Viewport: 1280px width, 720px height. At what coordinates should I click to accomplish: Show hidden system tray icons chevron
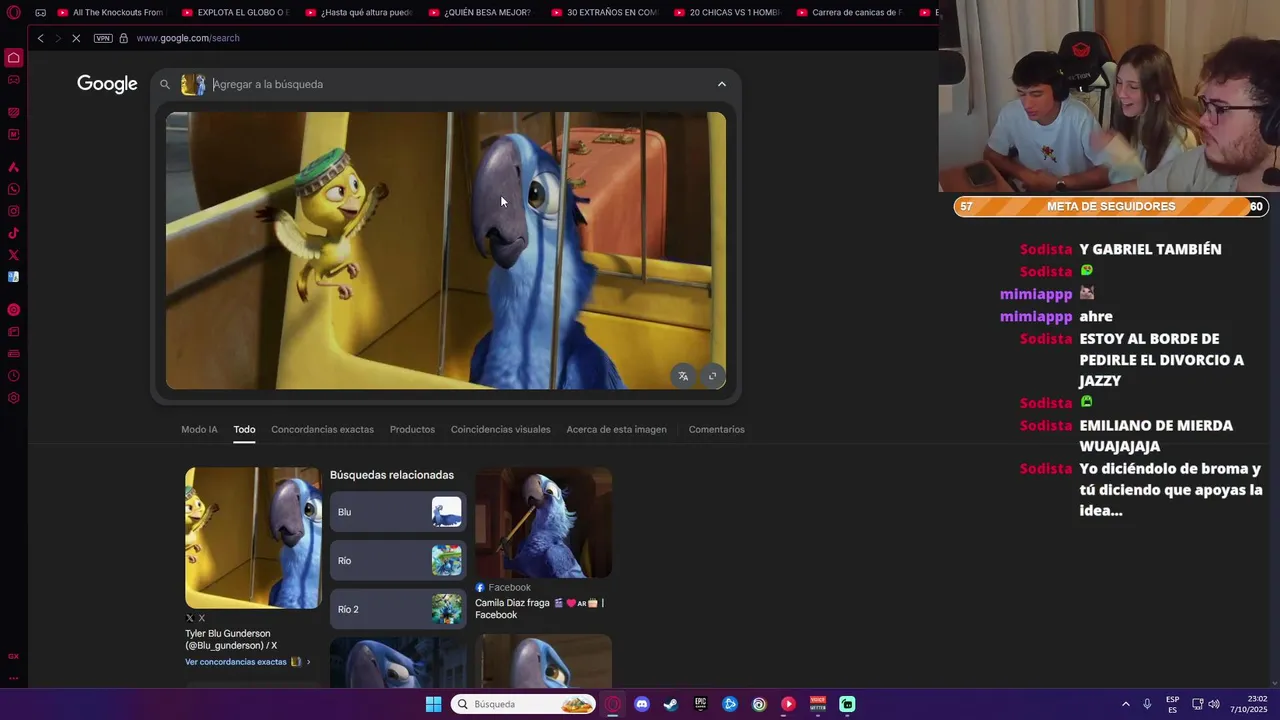click(1126, 704)
